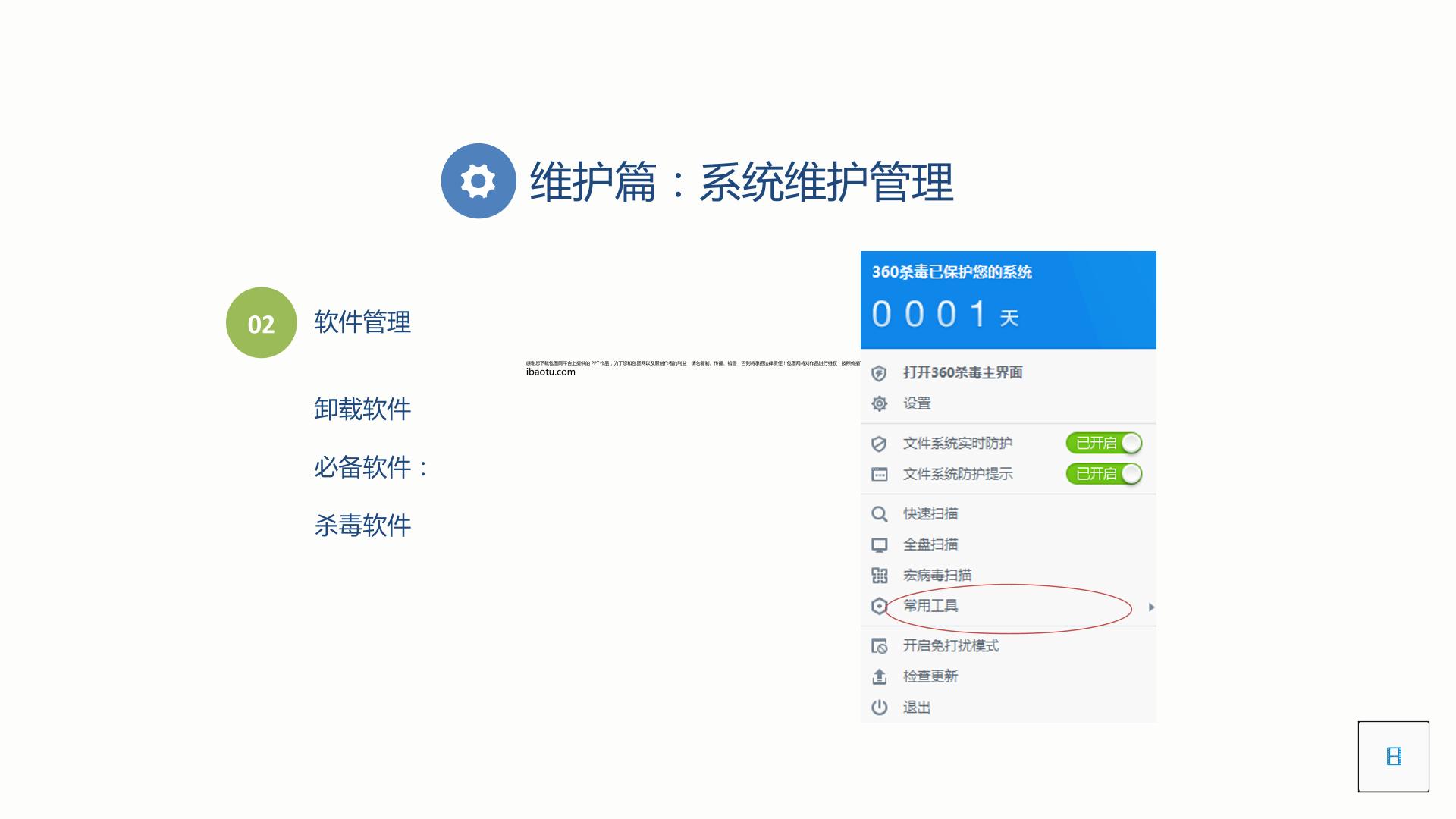The height and width of the screenshot is (819, 1456).
Task: Click the upload arrow icon for 检查更新
Action: point(879,676)
